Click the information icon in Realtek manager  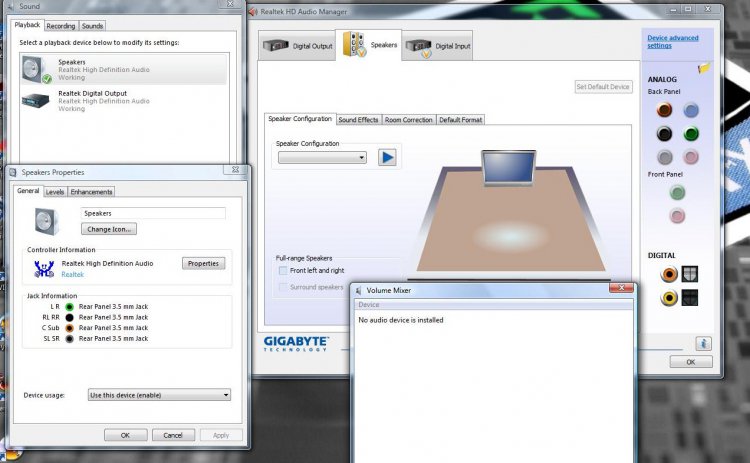click(703, 343)
